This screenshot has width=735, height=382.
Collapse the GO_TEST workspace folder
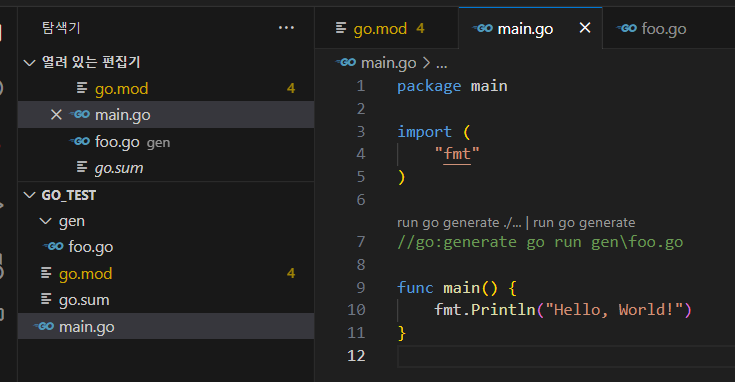point(30,195)
